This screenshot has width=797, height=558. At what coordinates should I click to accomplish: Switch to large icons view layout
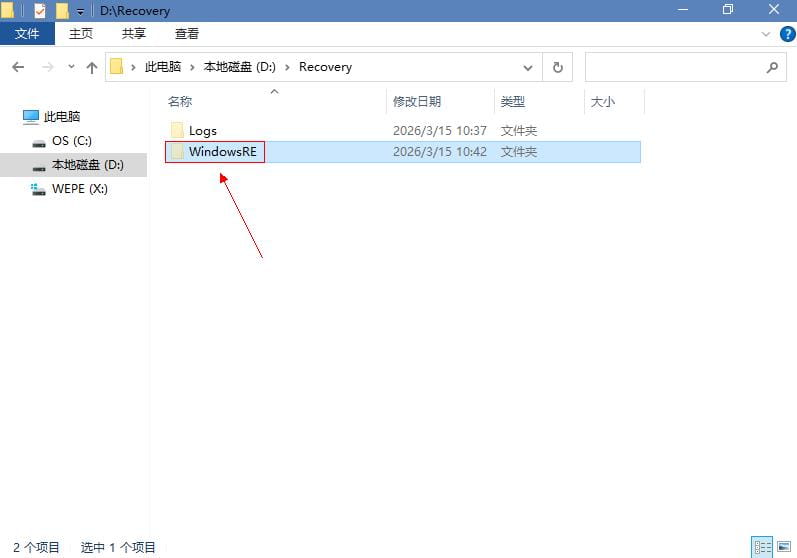click(784, 547)
